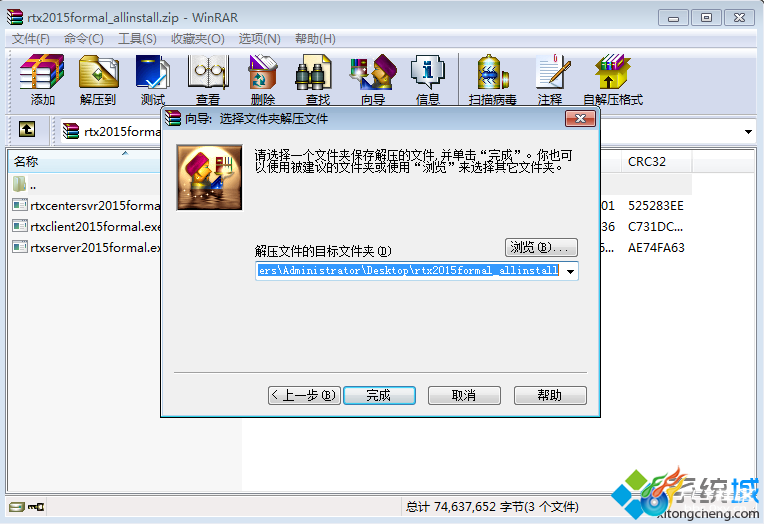Click the status bar drive icon

point(17,507)
